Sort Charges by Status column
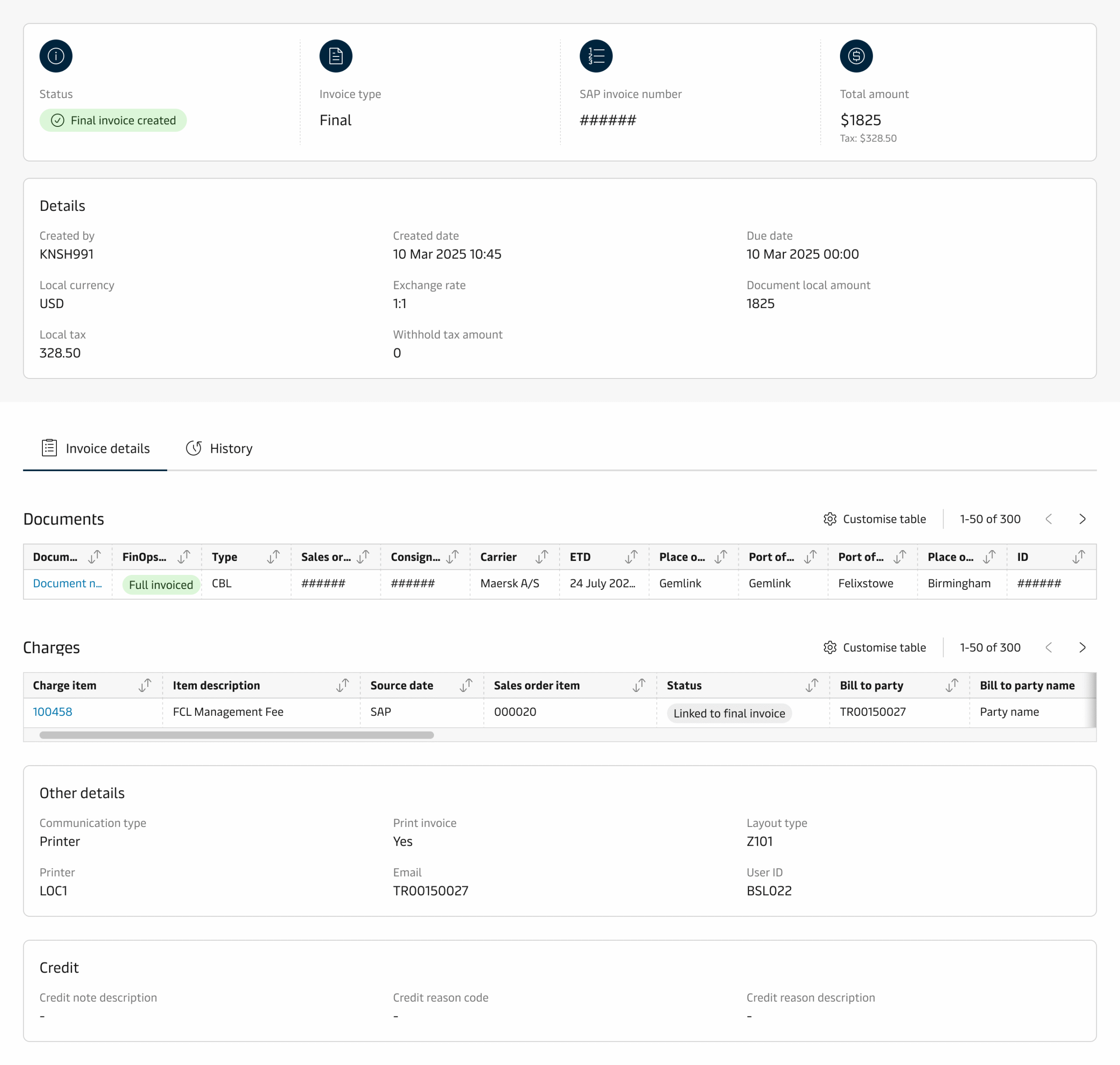This screenshot has height=1065, width=1120. pyautogui.click(x=812, y=685)
